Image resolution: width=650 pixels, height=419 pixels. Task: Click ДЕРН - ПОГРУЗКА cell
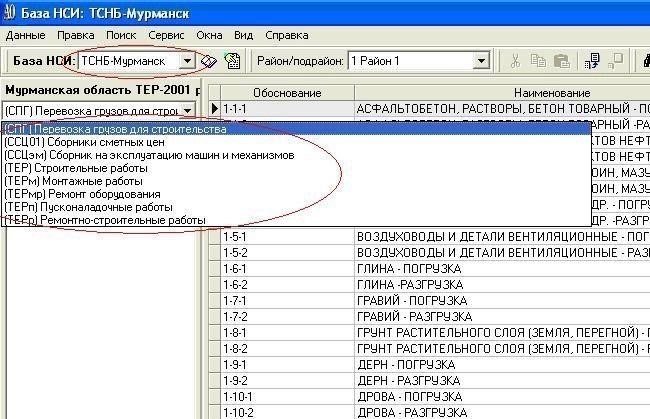[x=502, y=365]
